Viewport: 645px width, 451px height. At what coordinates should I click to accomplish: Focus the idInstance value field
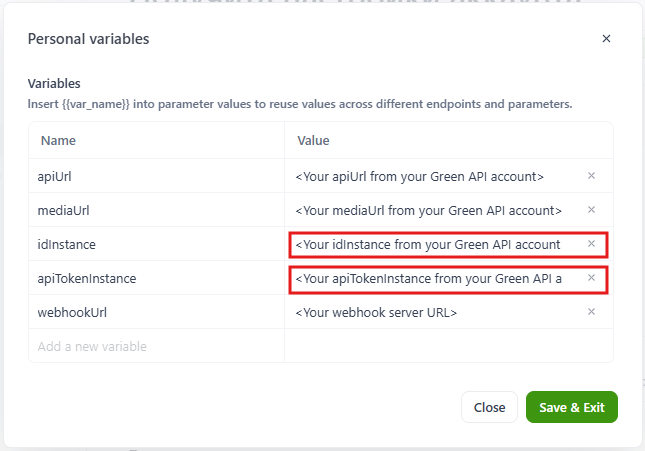(x=430, y=244)
